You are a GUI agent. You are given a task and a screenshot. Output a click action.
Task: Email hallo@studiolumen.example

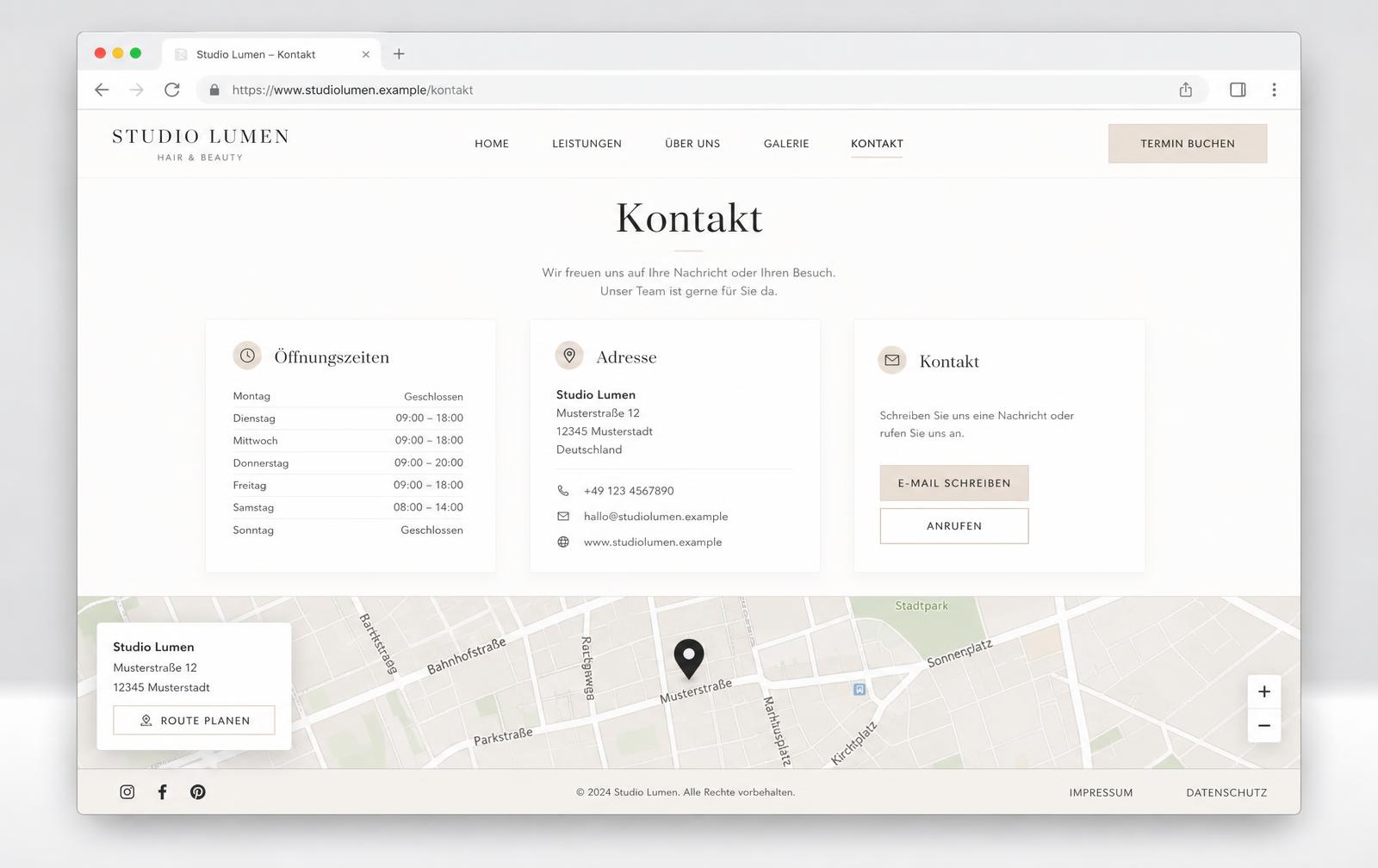(655, 517)
